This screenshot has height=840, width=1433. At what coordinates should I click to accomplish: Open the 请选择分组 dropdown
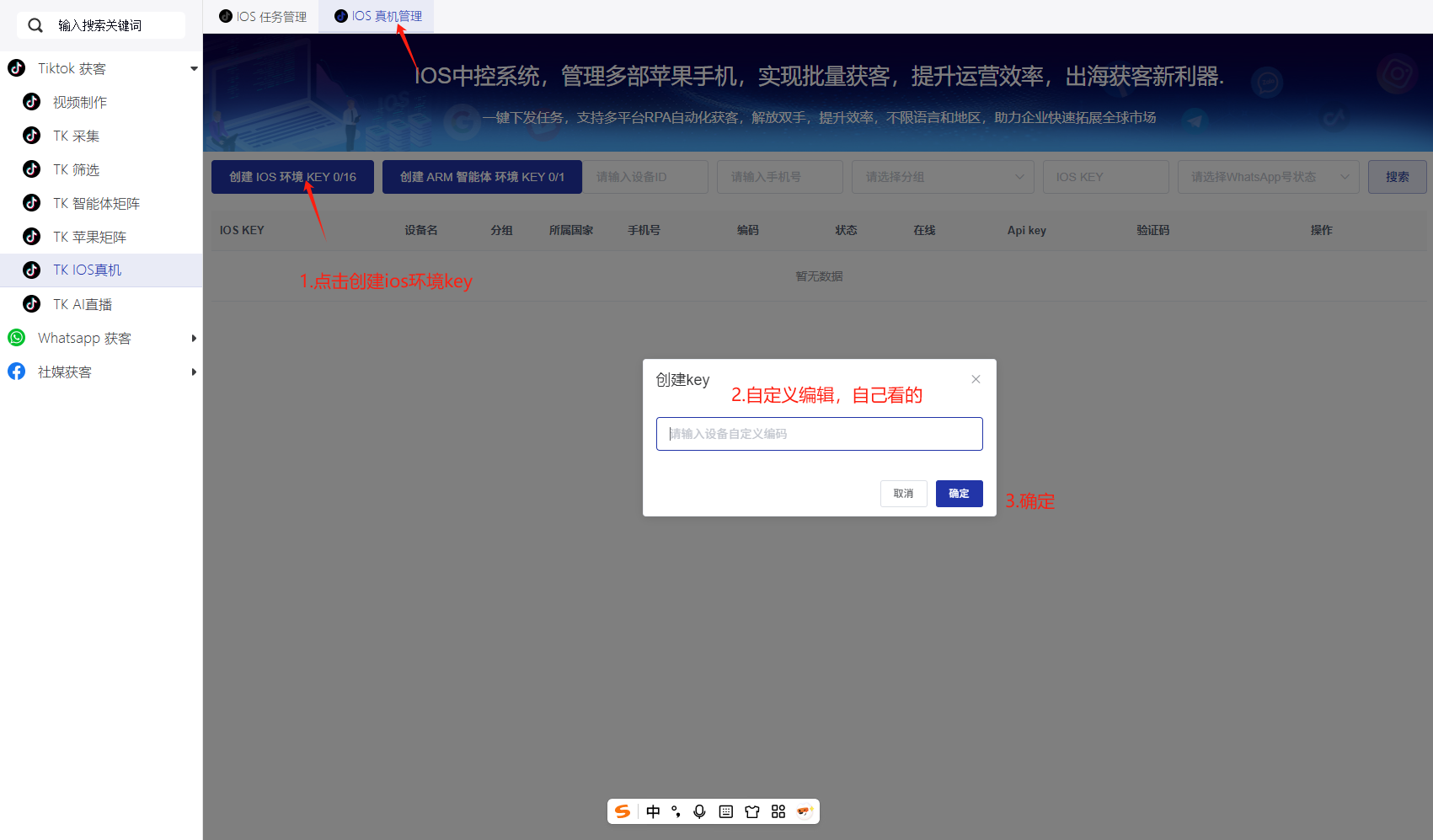click(942, 176)
